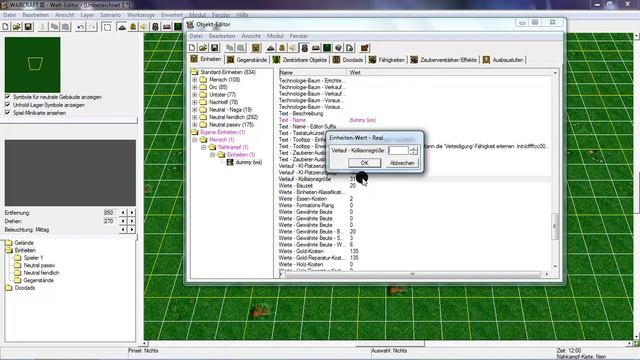Click Object editor icon in Objekt-Editor toolbar

304,48
